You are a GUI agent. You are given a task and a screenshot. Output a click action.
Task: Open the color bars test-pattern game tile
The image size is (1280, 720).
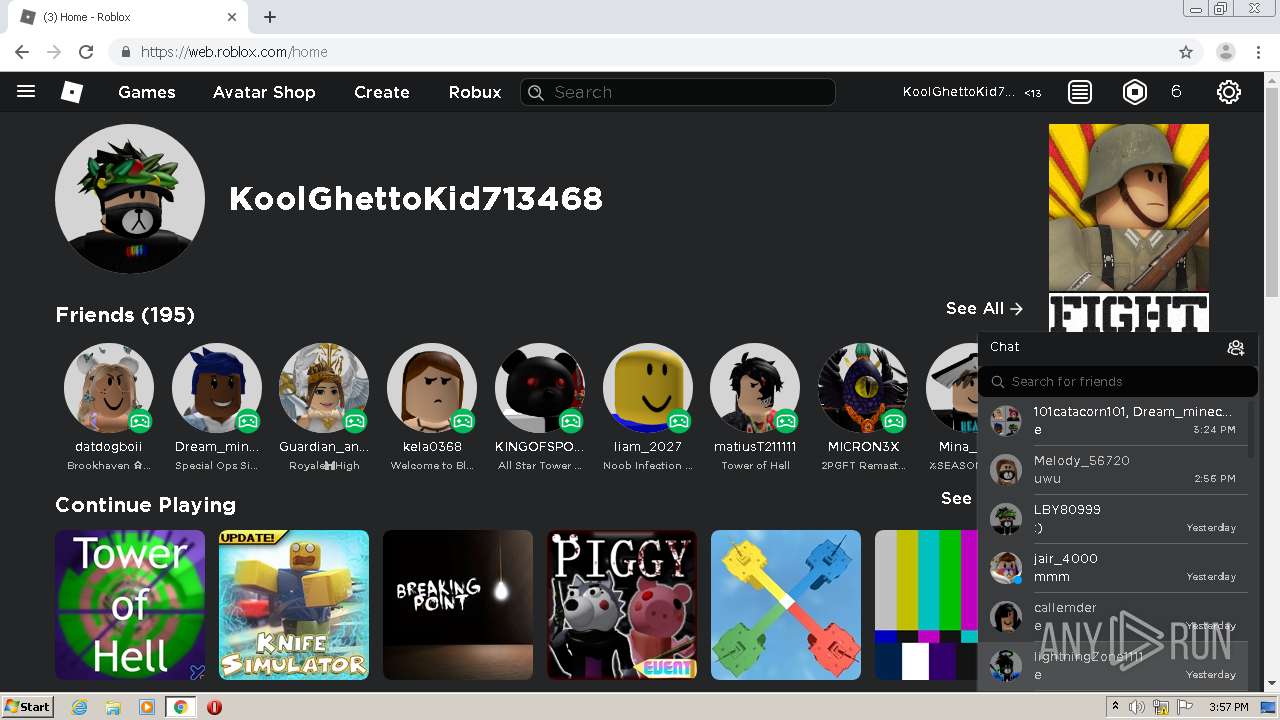pyautogui.click(x=926, y=605)
